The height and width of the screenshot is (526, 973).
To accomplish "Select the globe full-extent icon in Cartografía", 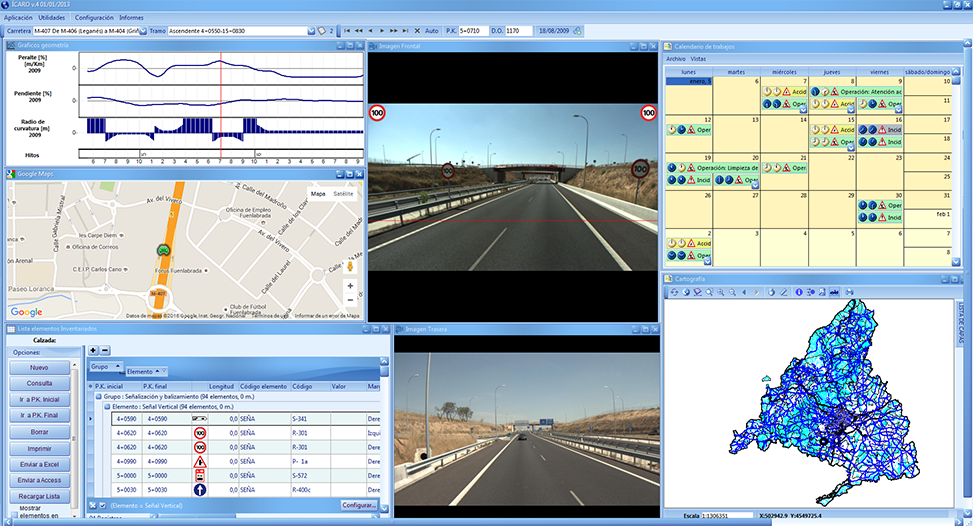I will [x=685, y=292].
